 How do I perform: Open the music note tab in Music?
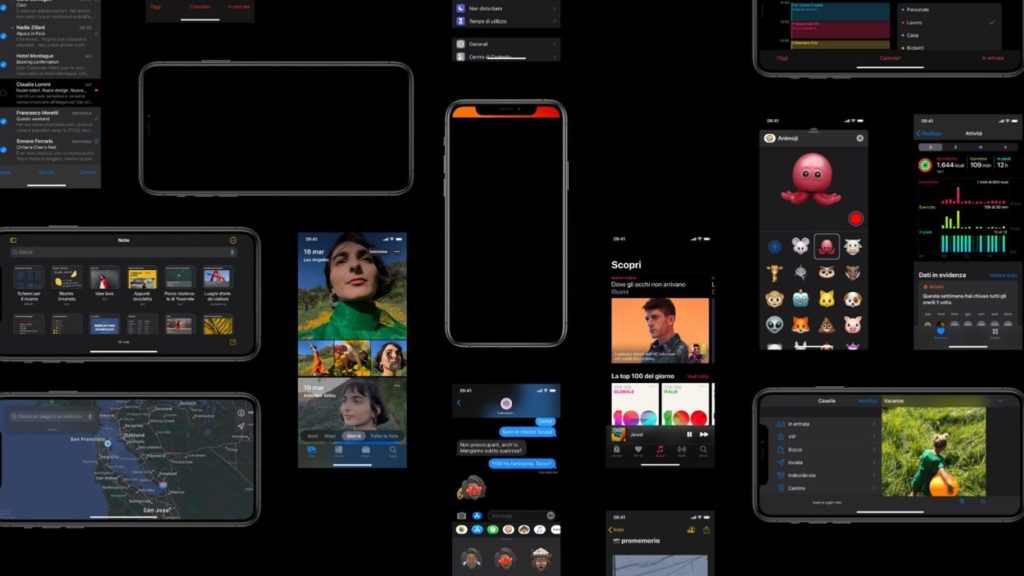[660, 450]
